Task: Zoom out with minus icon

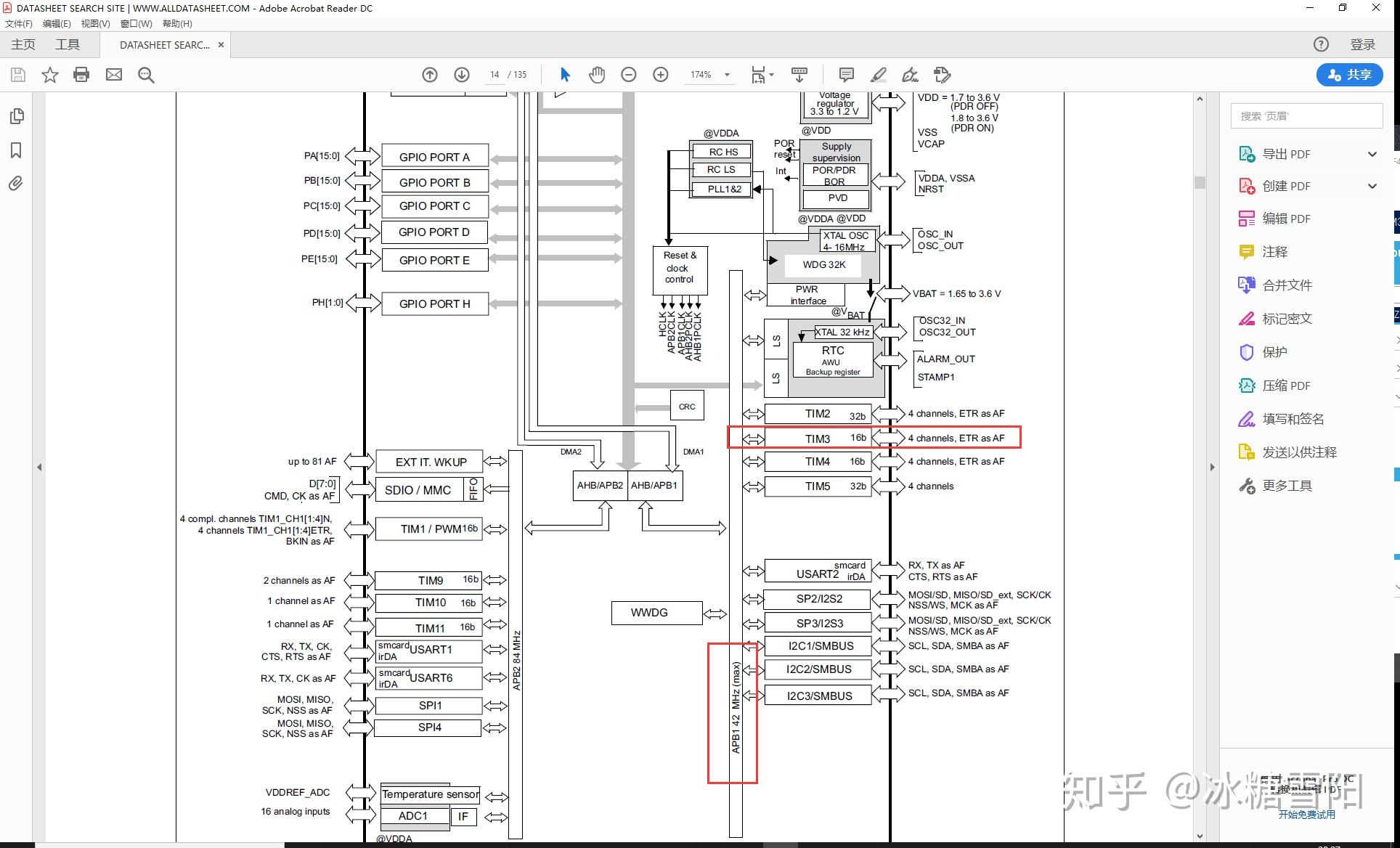Action: pos(629,75)
